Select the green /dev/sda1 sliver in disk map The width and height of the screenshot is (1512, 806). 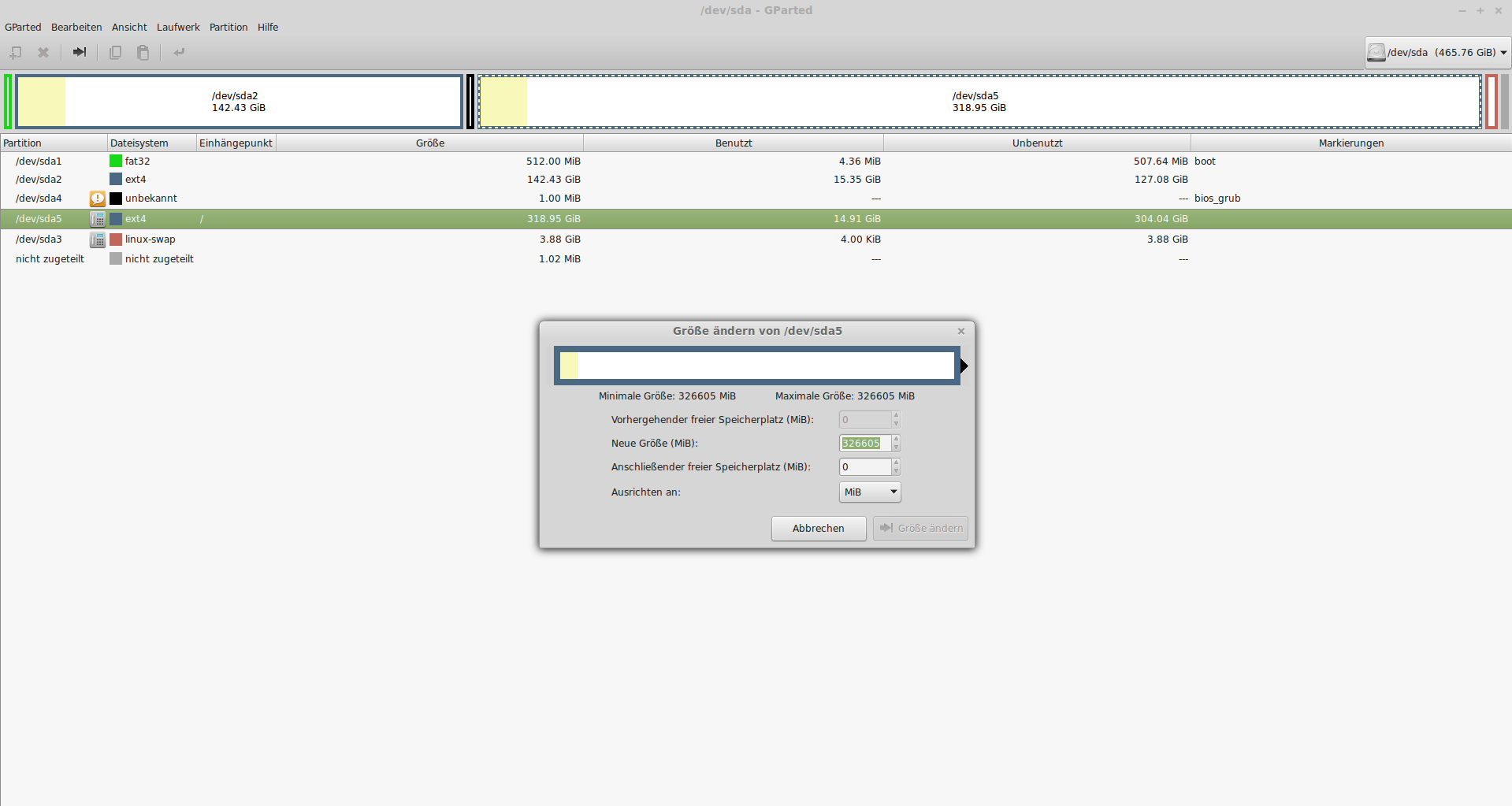(x=8, y=102)
